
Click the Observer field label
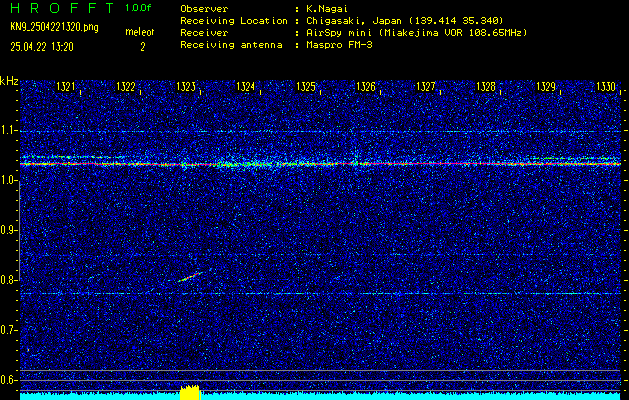(x=204, y=9)
